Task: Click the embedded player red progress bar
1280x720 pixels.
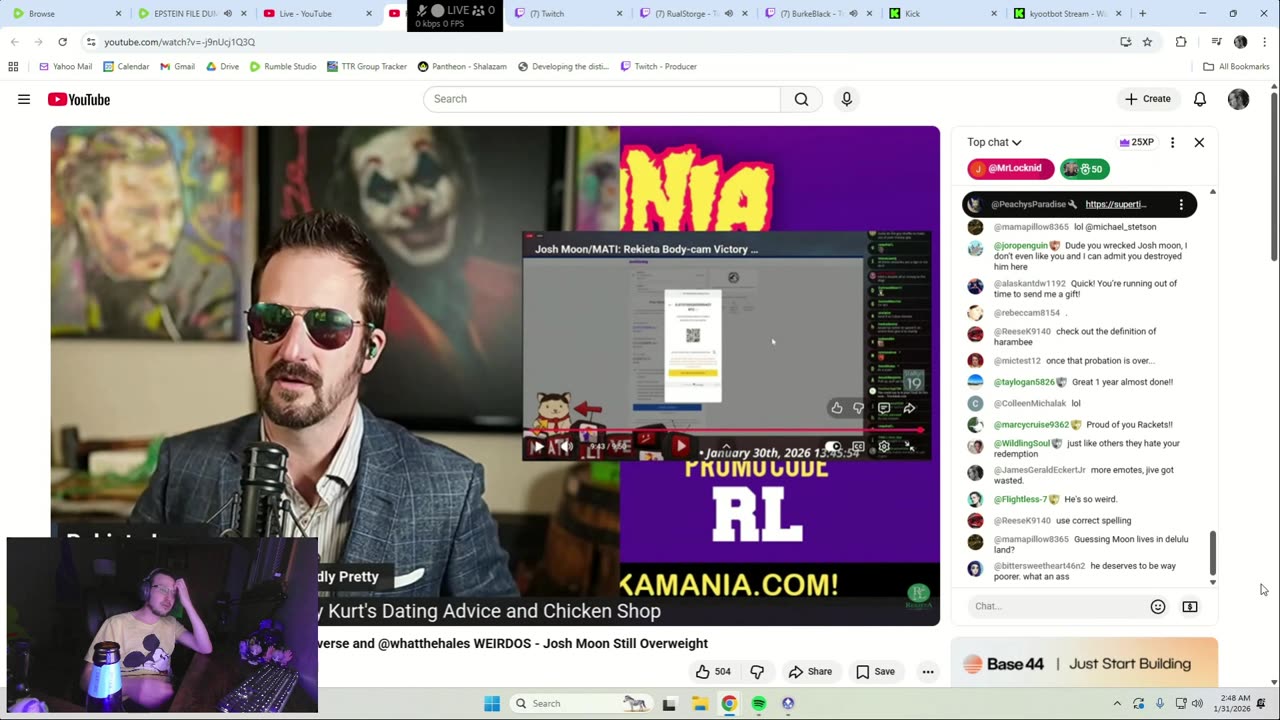Action: pos(722,431)
